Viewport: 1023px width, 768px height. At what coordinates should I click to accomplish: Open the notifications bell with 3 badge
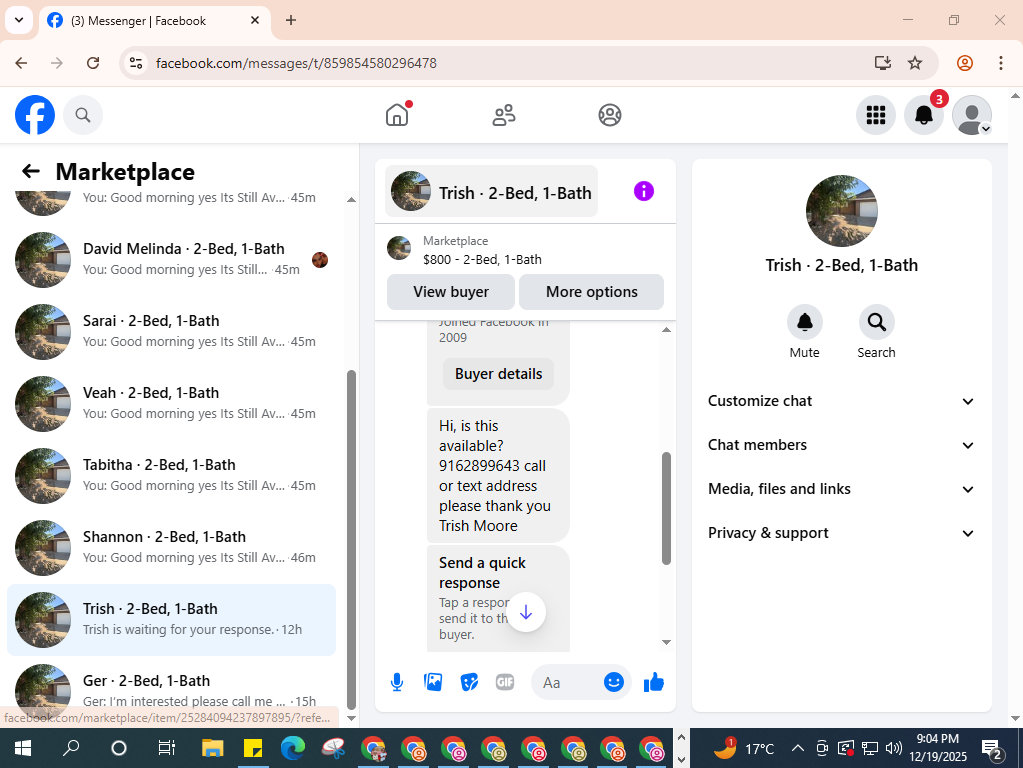(924, 115)
